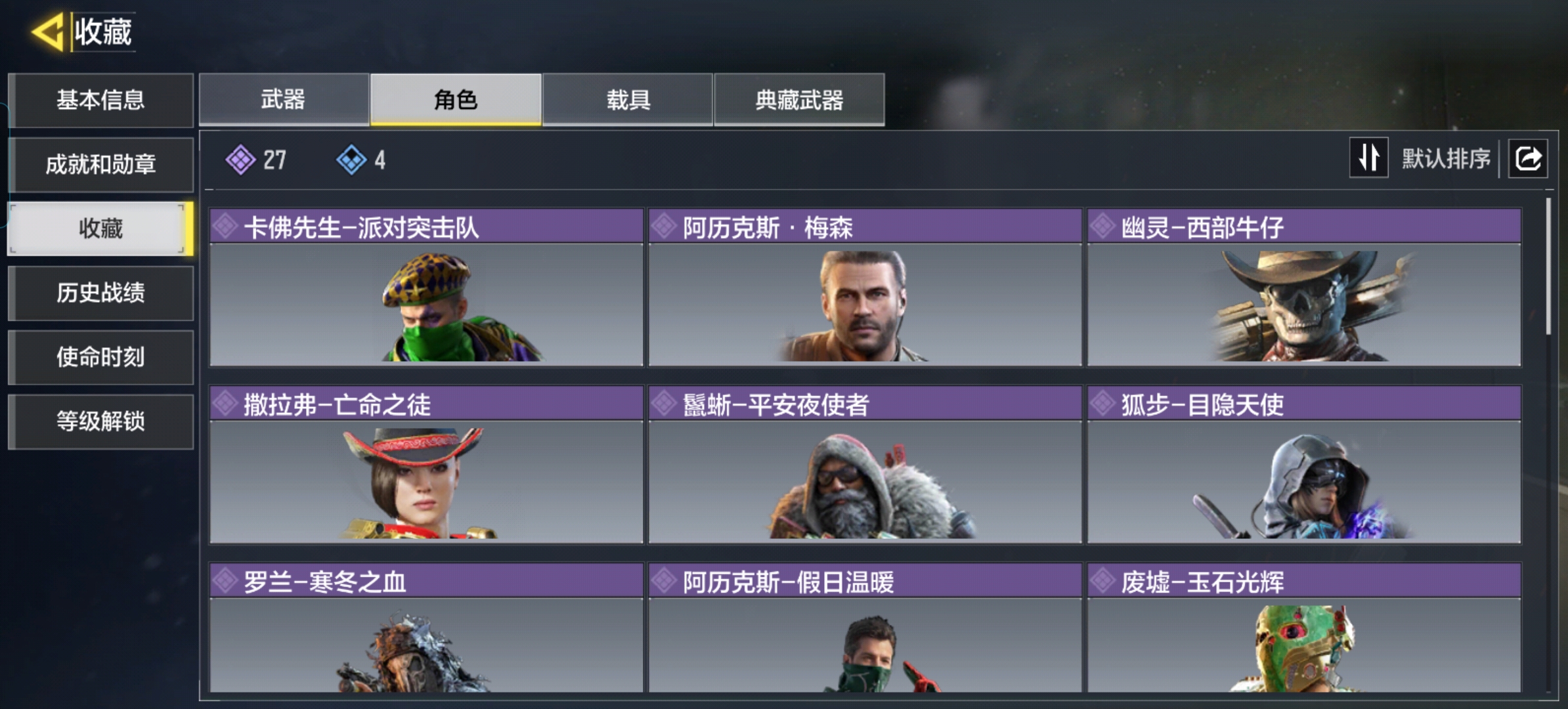Open 等级解锁 section

point(100,421)
